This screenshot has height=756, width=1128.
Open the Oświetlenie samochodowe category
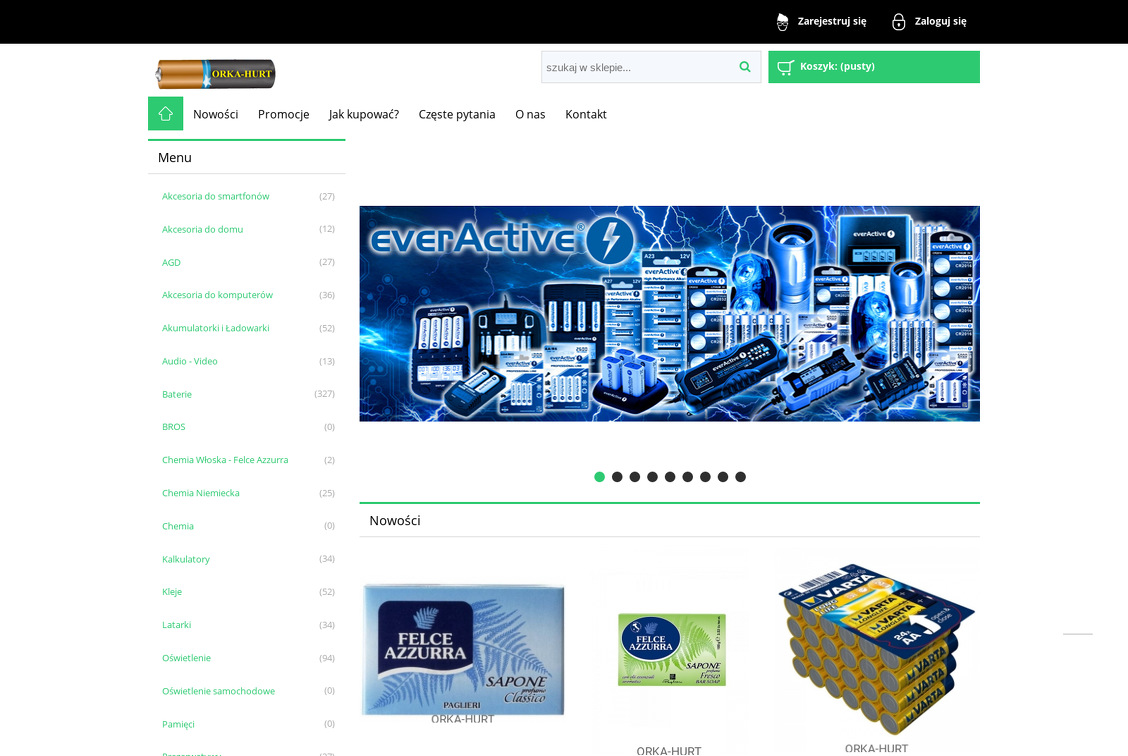click(218, 691)
